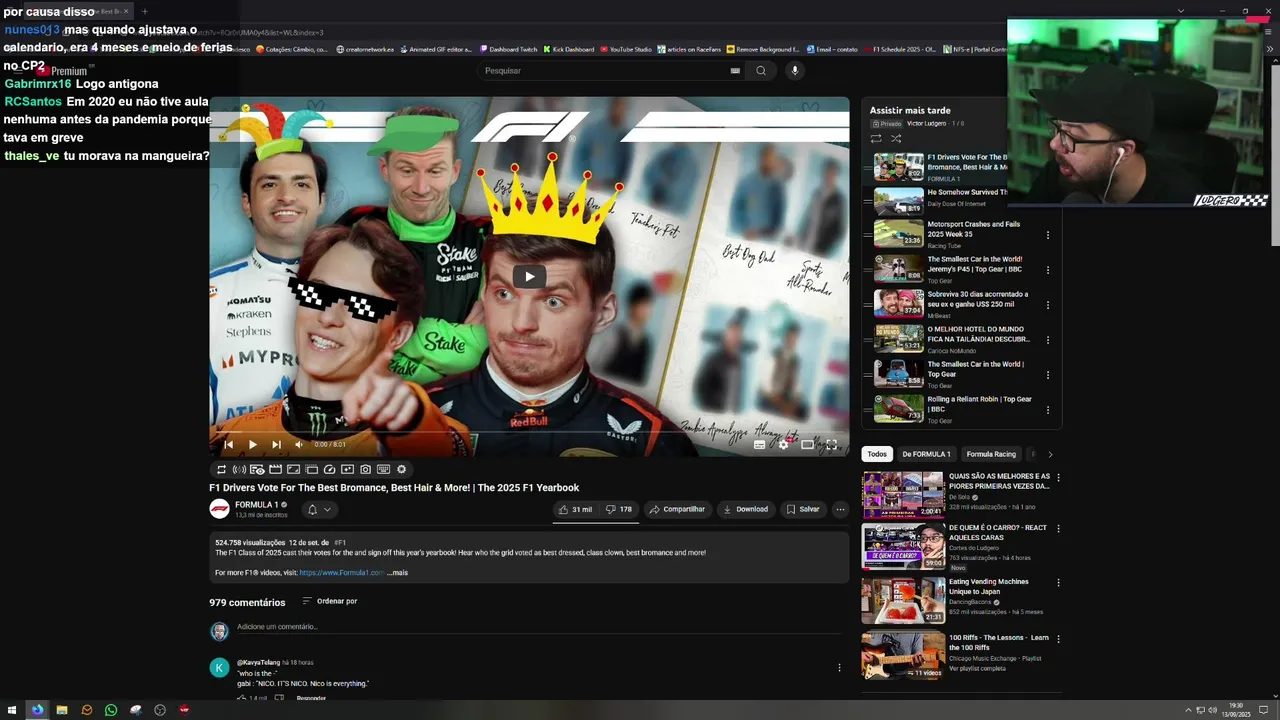
Task: Open options for Sobreviva 30 dias playlist item
Action: click(1048, 305)
